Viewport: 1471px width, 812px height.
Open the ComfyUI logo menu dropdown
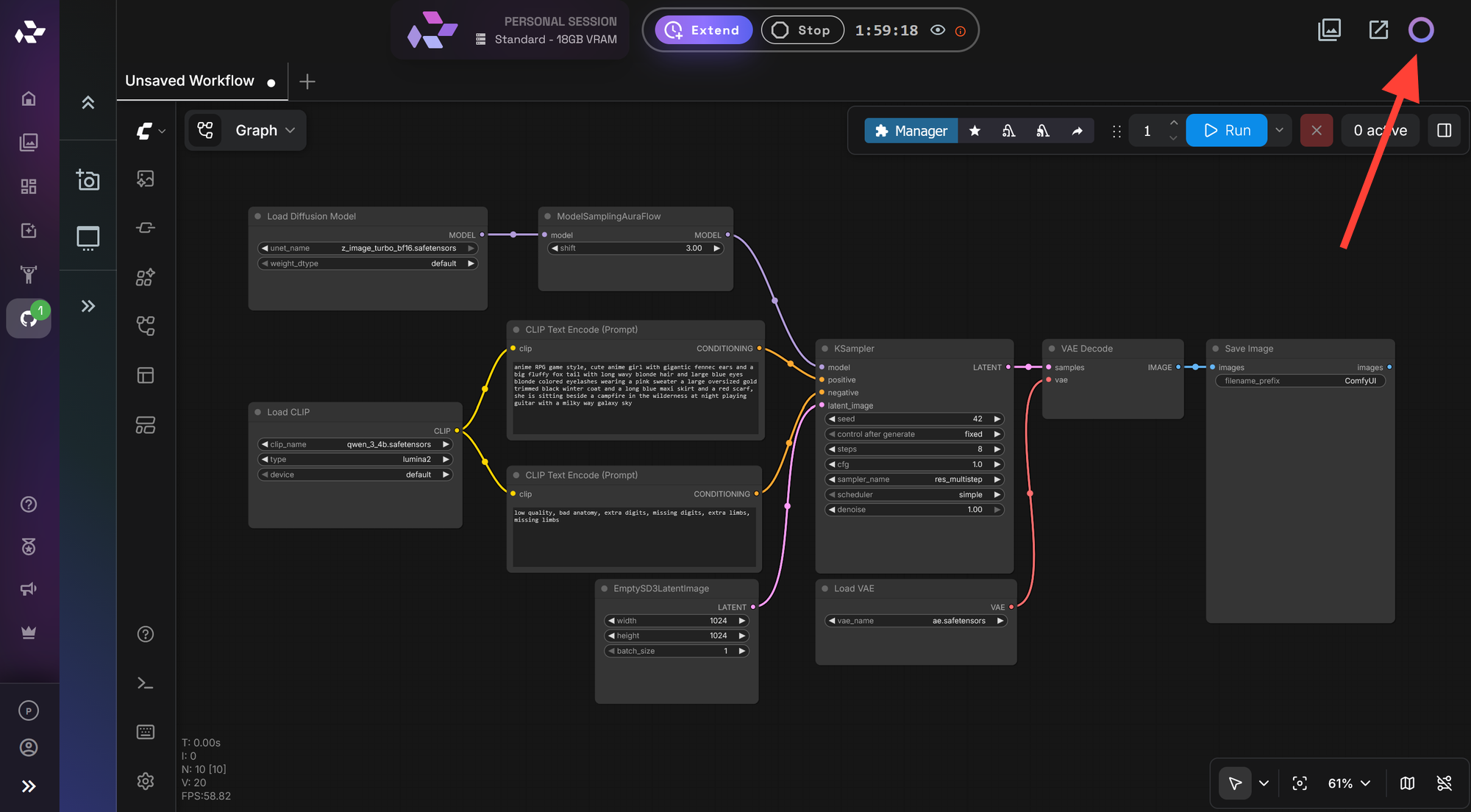point(151,131)
